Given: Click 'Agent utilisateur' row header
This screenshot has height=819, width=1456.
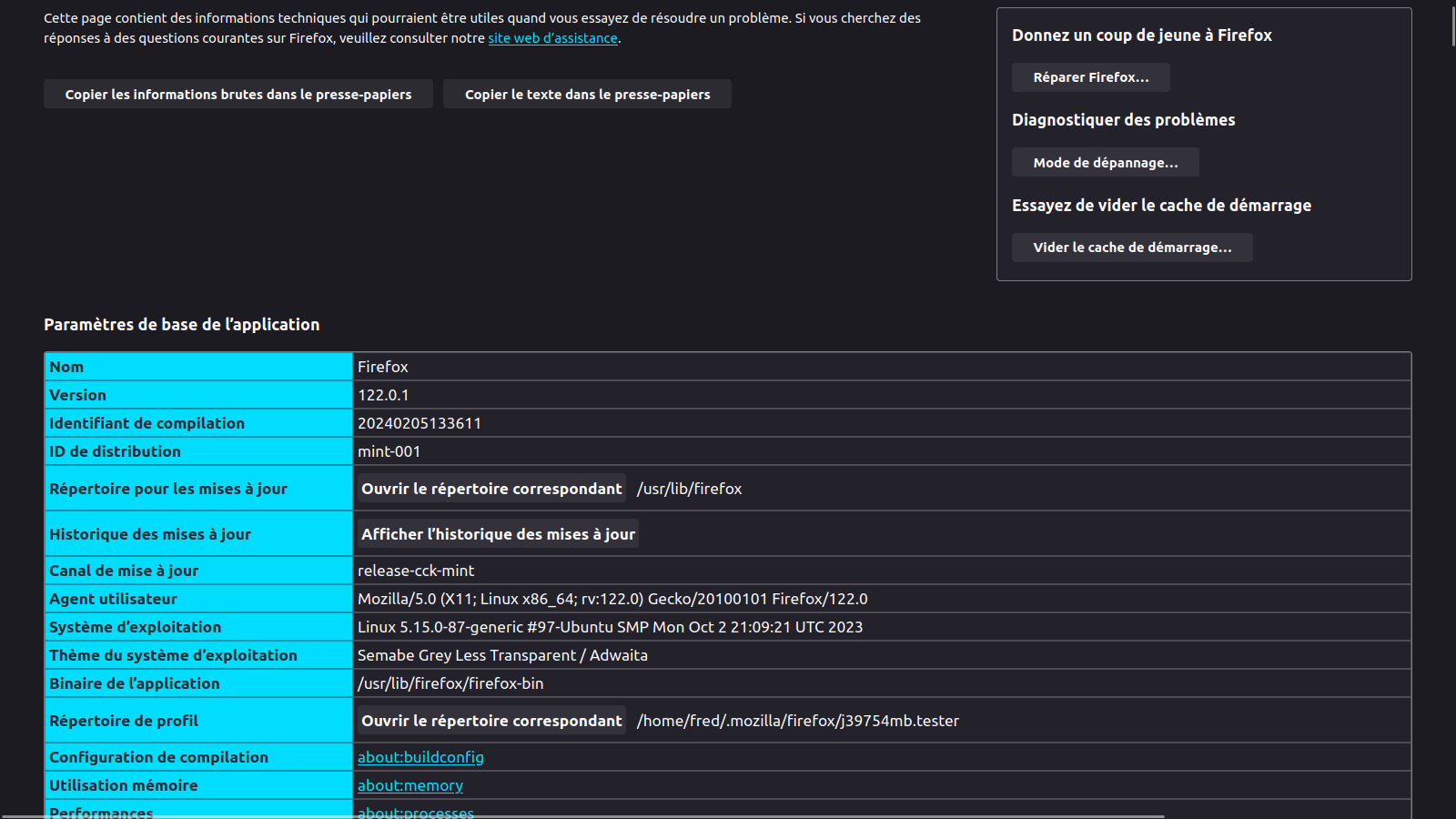Looking at the screenshot, I should pyautogui.click(x=198, y=599).
